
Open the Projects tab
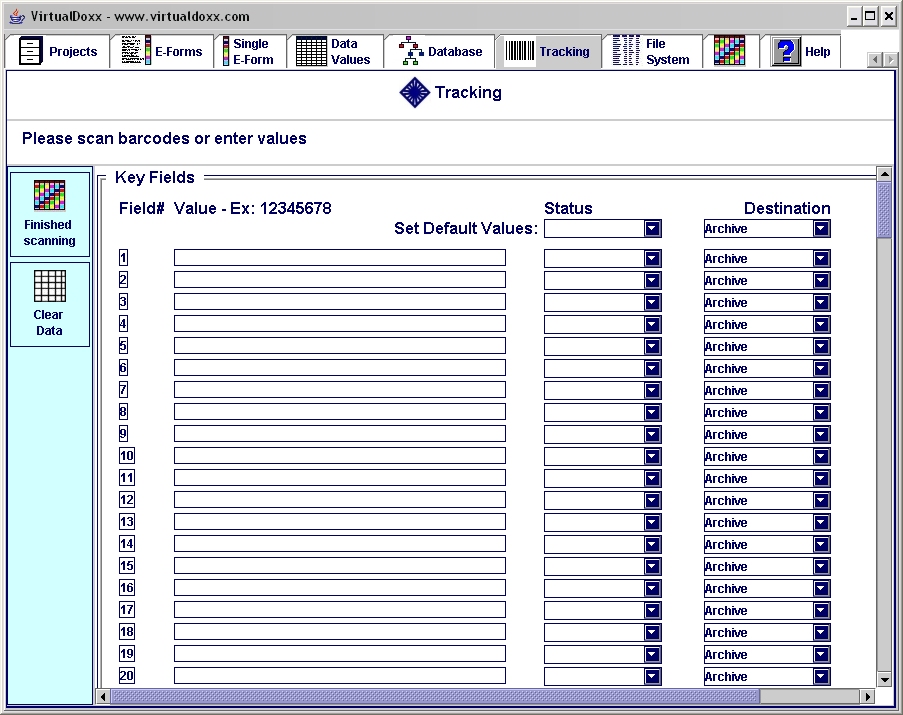[58, 52]
